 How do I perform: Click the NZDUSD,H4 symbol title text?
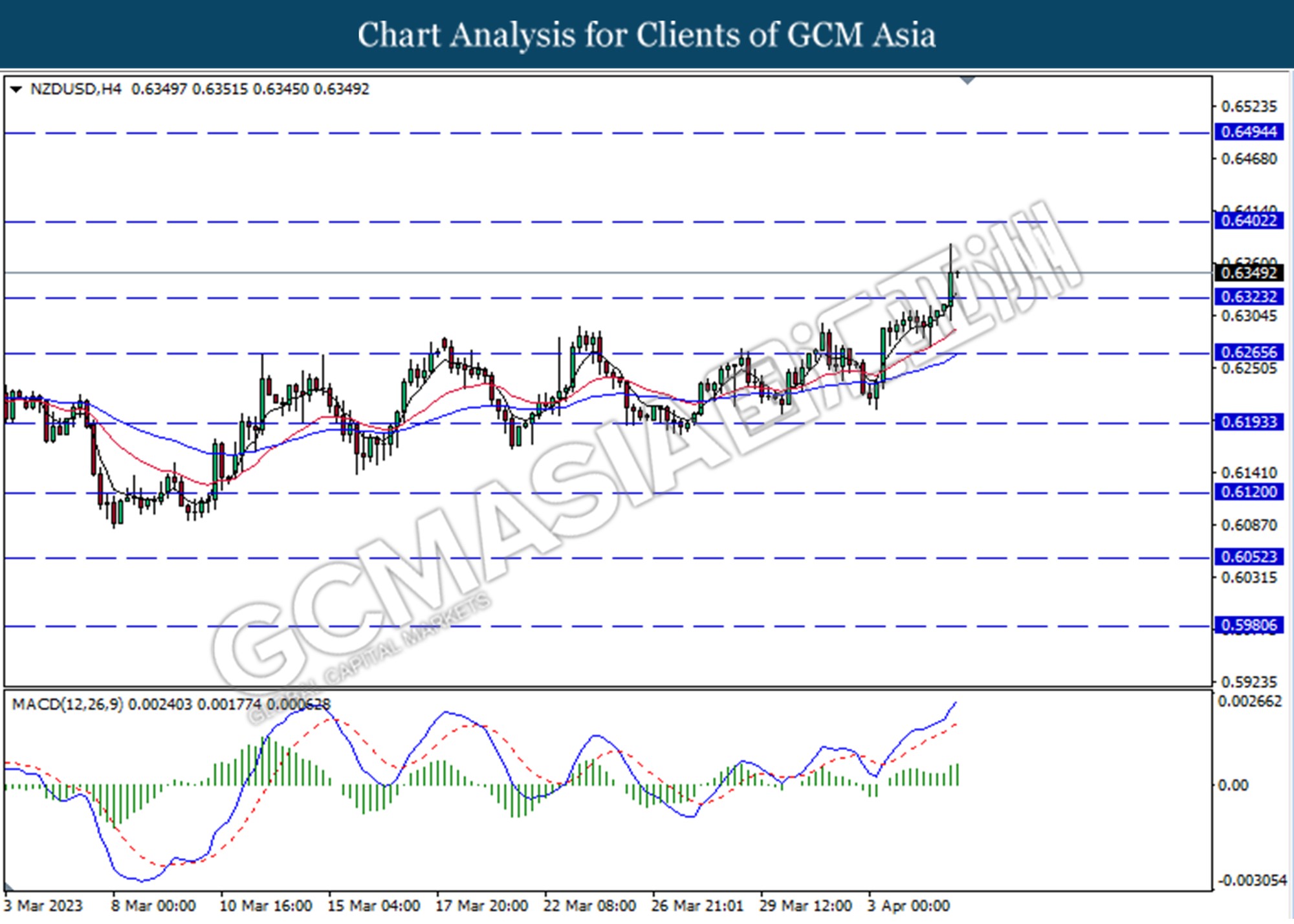(x=76, y=89)
